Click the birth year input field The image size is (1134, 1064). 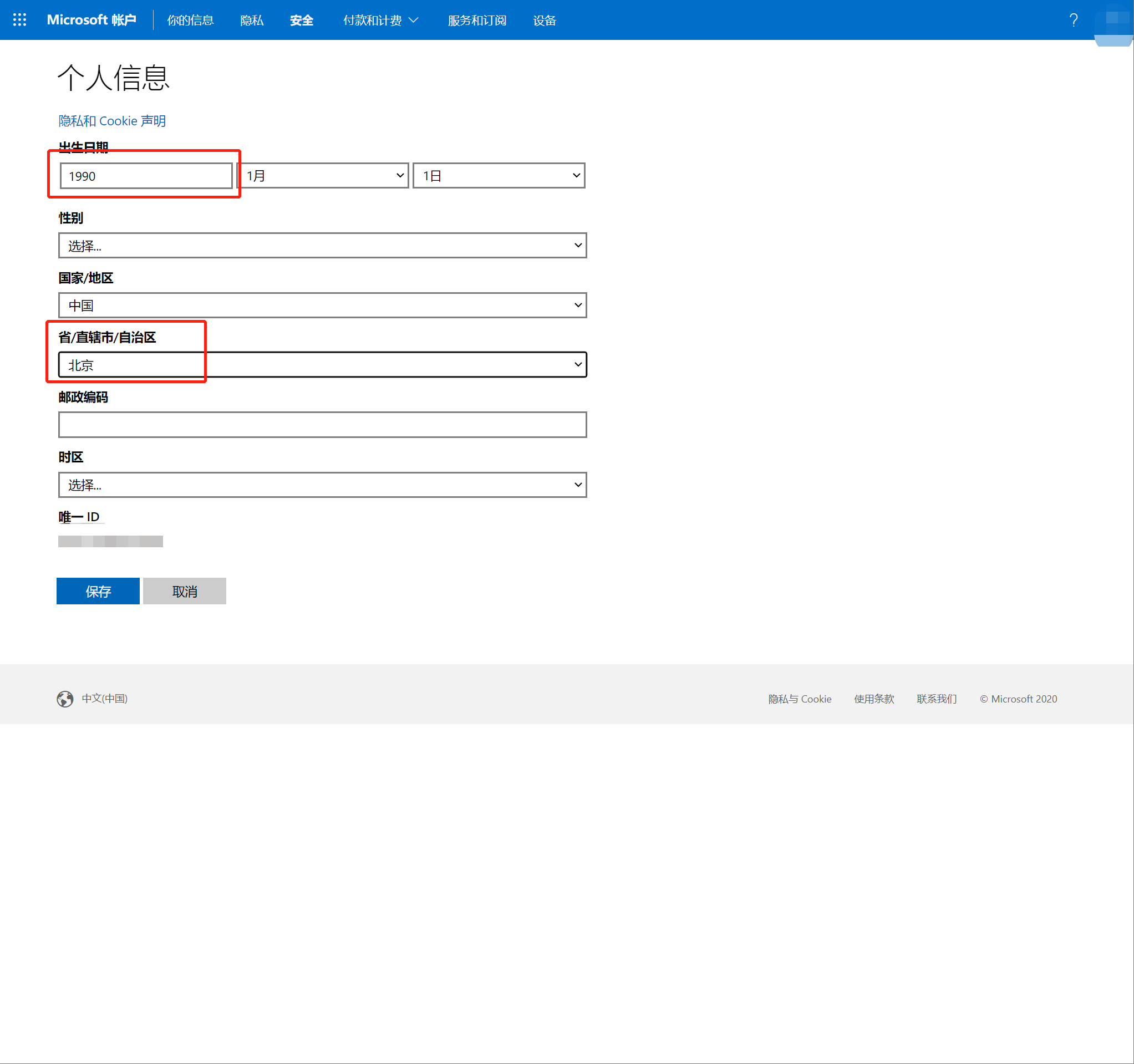point(146,176)
